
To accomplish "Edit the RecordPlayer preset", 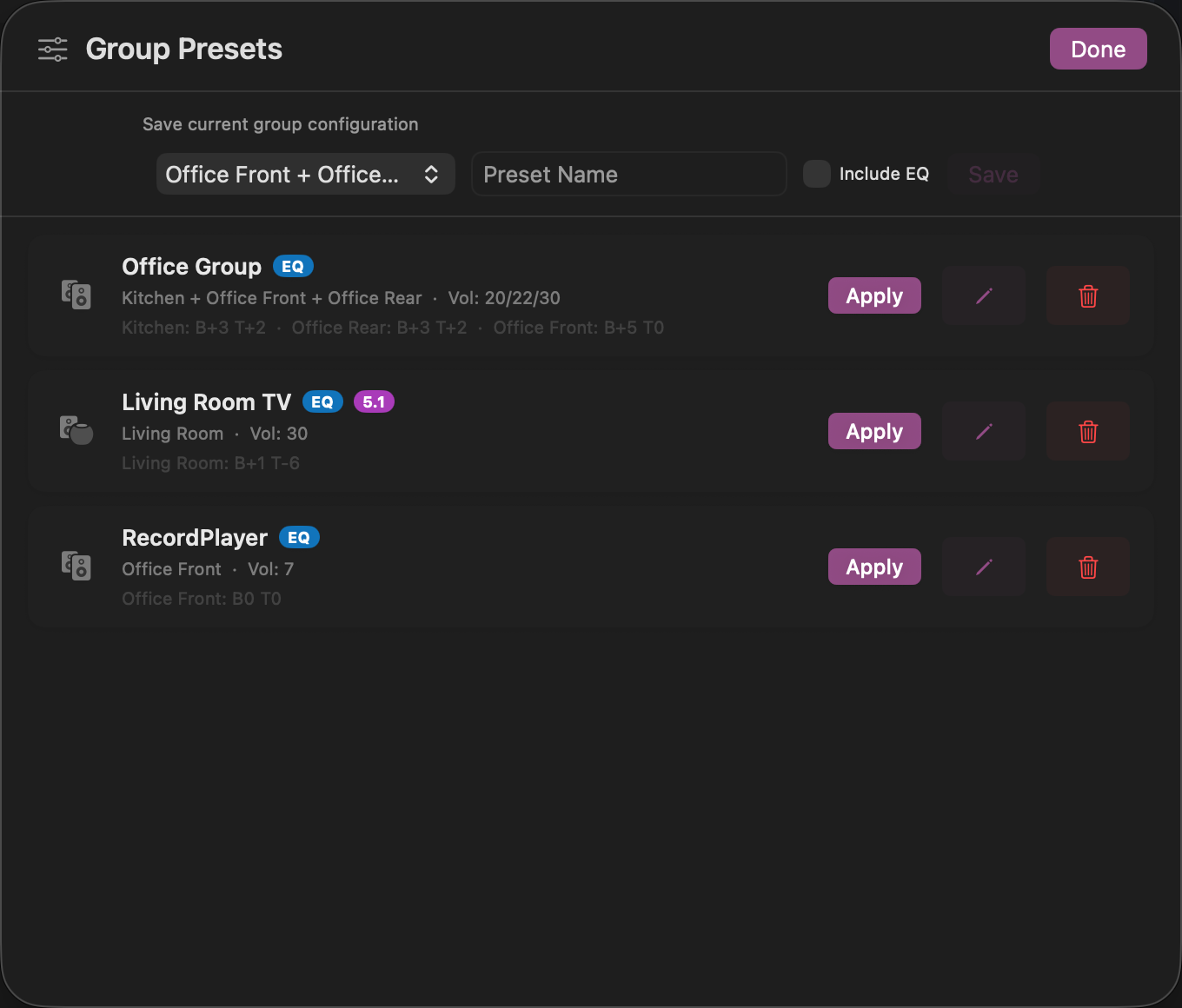I will point(984,567).
